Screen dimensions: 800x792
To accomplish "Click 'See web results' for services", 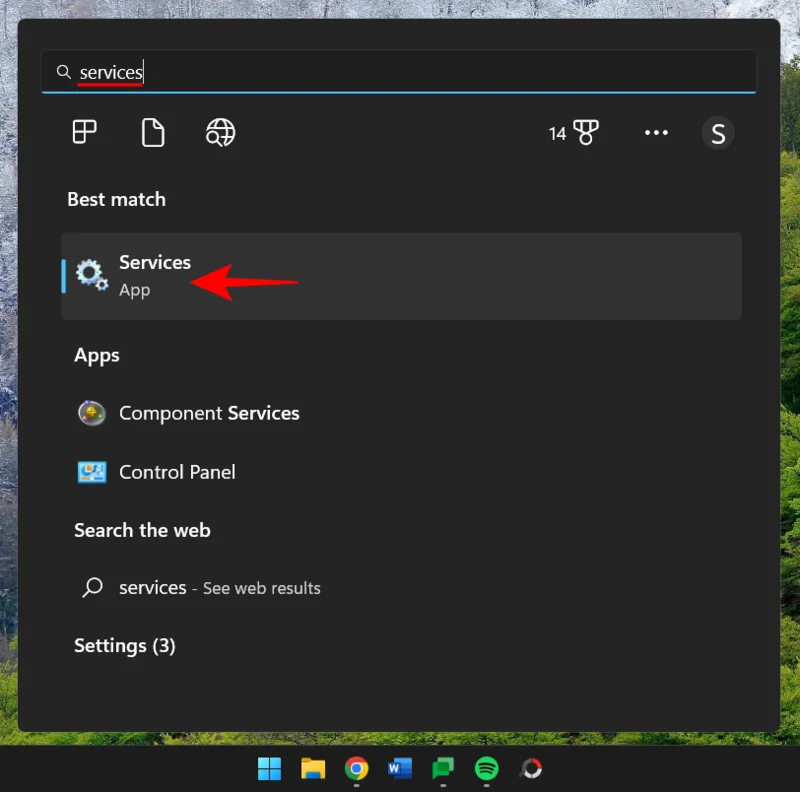I will 261,588.
